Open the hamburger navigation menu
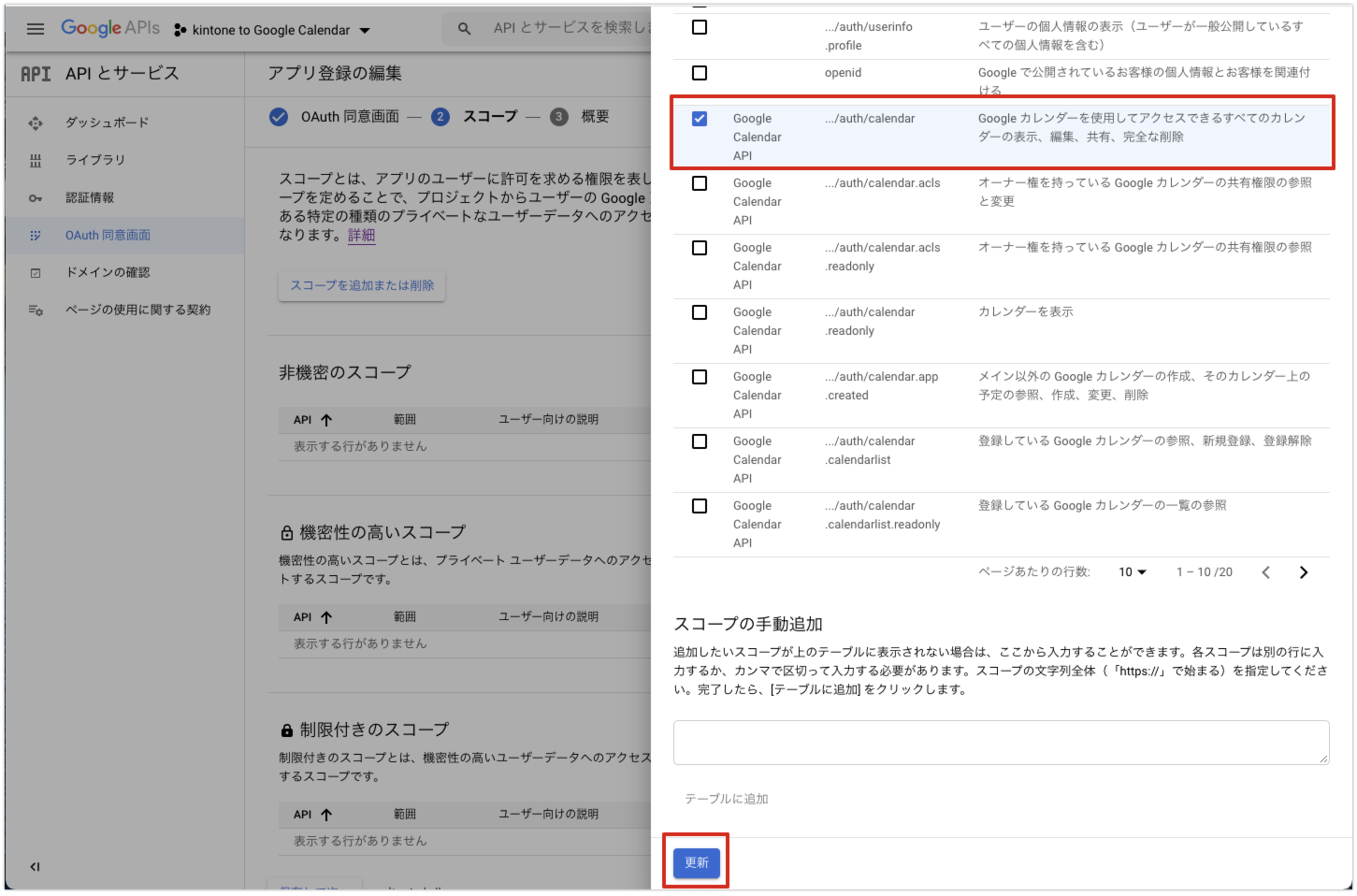 click(x=36, y=29)
